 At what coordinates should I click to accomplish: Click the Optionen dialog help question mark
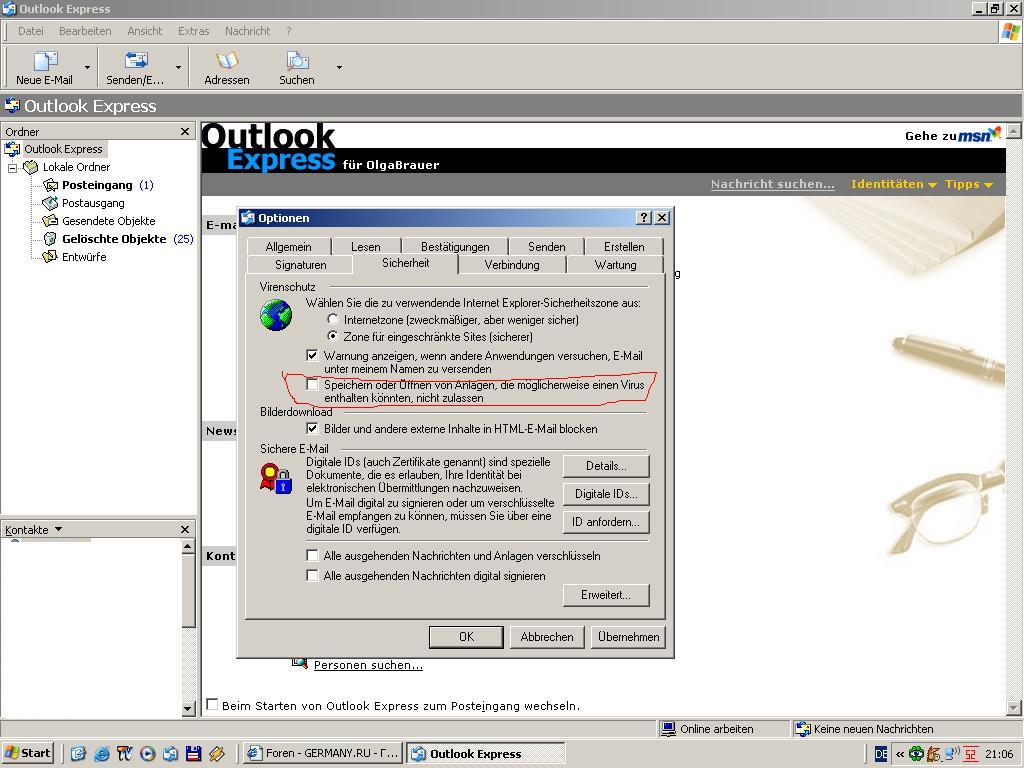click(x=644, y=217)
